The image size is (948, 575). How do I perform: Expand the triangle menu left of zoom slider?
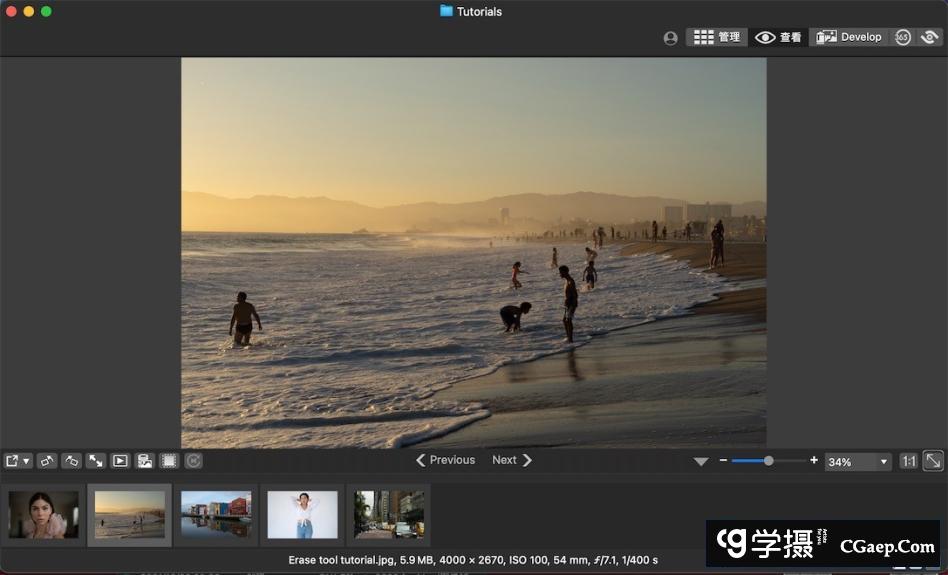pos(701,461)
